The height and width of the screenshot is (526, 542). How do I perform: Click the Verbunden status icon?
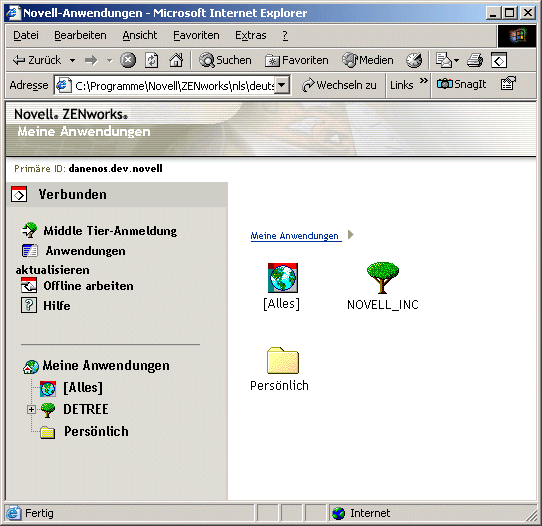tap(19, 194)
